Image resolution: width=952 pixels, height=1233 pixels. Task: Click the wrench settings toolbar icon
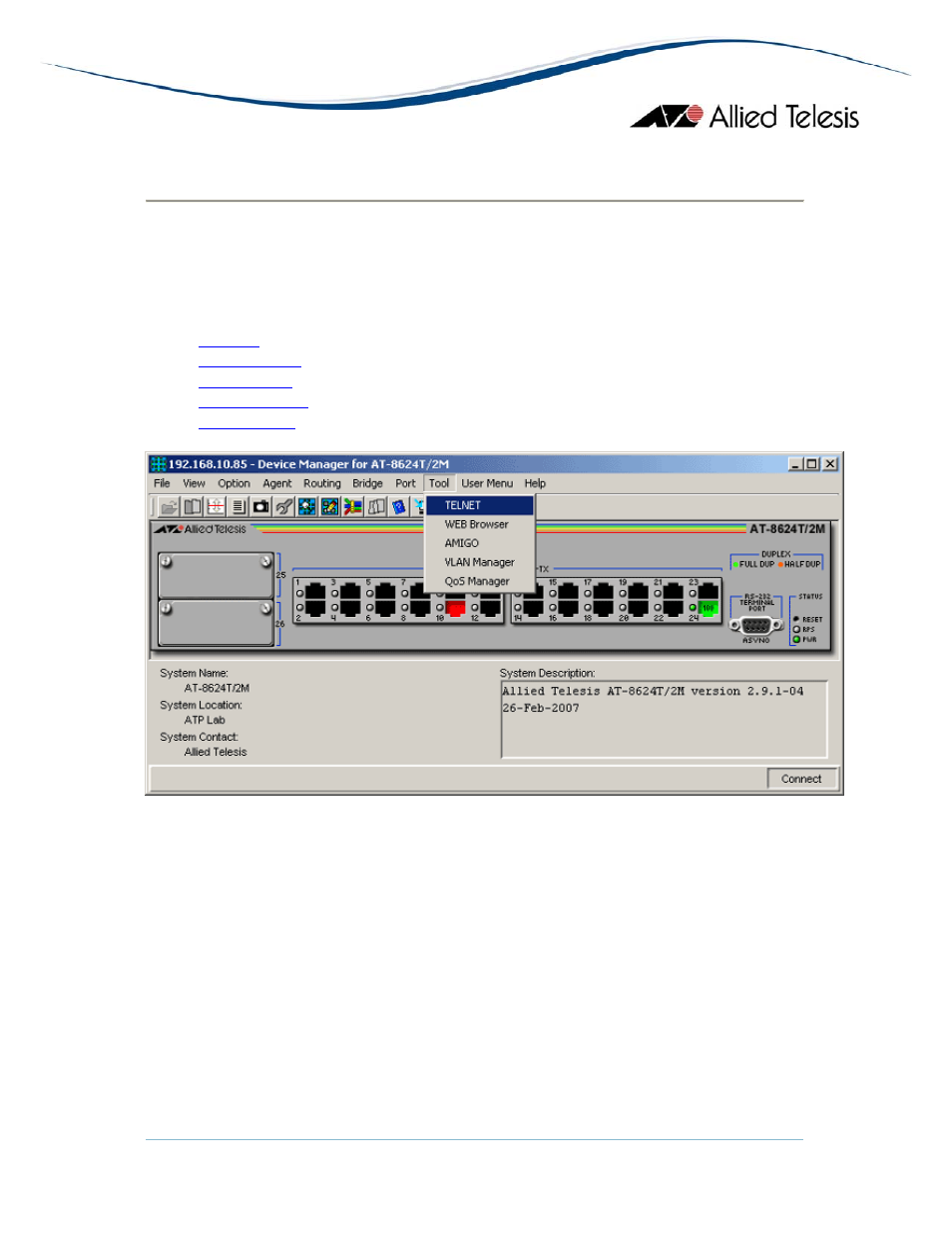[x=284, y=507]
